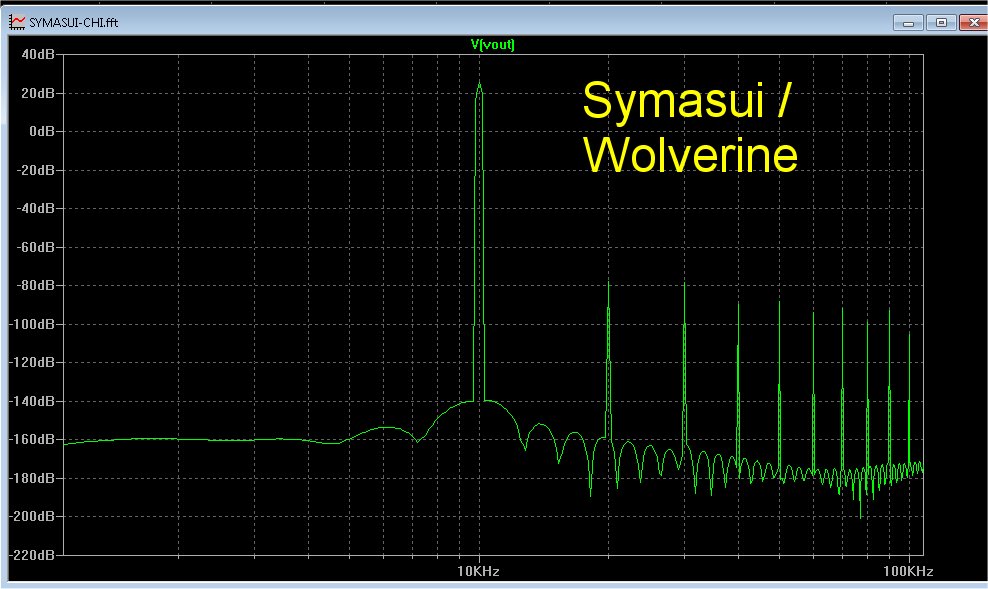The image size is (988, 589).
Task: Click the 10KHz frequency axis label
Action: click(x=478, y=571)
